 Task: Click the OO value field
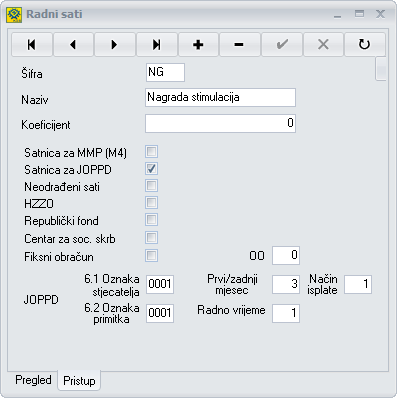coord(286,255)
